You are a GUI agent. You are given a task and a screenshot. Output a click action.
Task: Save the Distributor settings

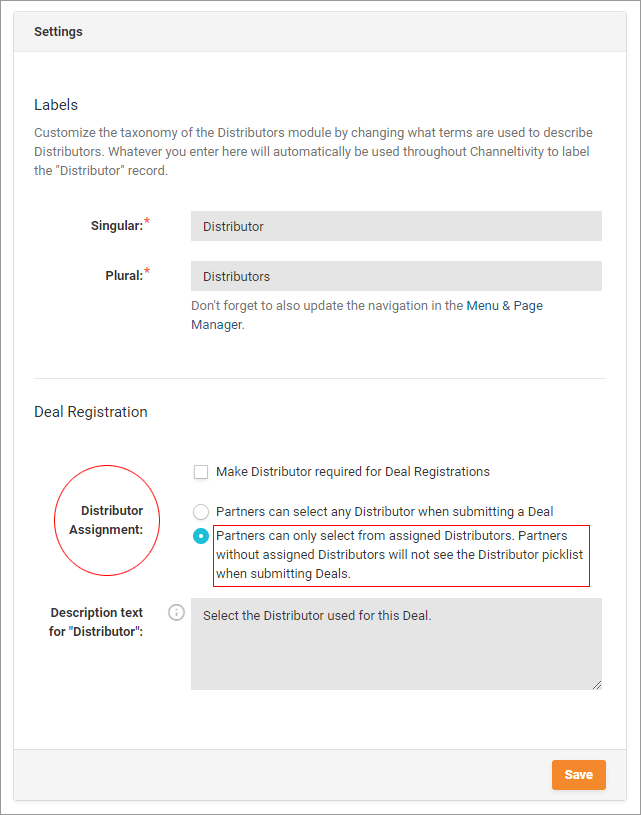pyautogui.click(x=578, y=774)
